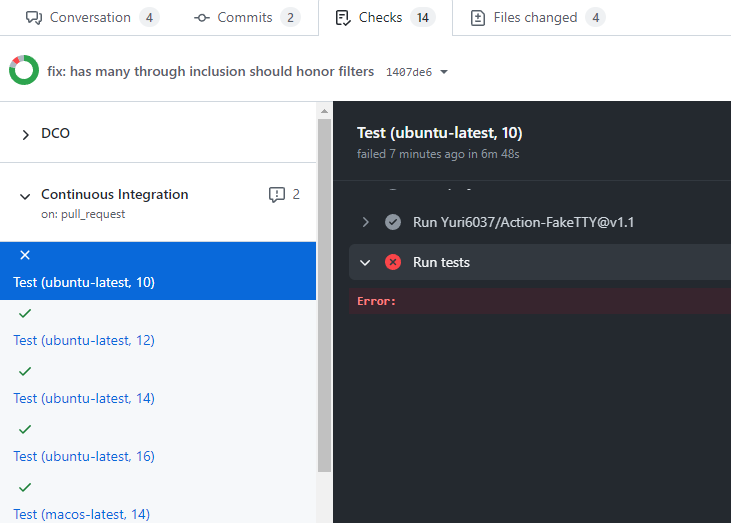Collapse the Run tests step
The image size is (731, 523).
pyautogui.click(x=365, y=262)
